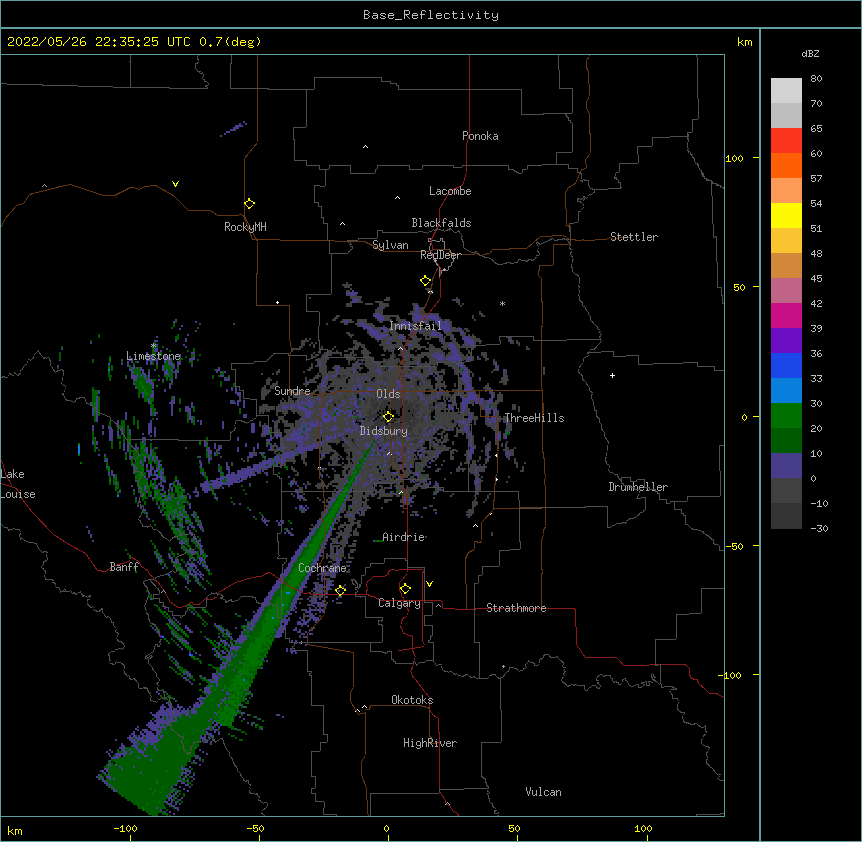The image size is (862, 842).
Task: Click the asterisk marker above Limestone
Action: pyautogui.click(x=154, y=346)
